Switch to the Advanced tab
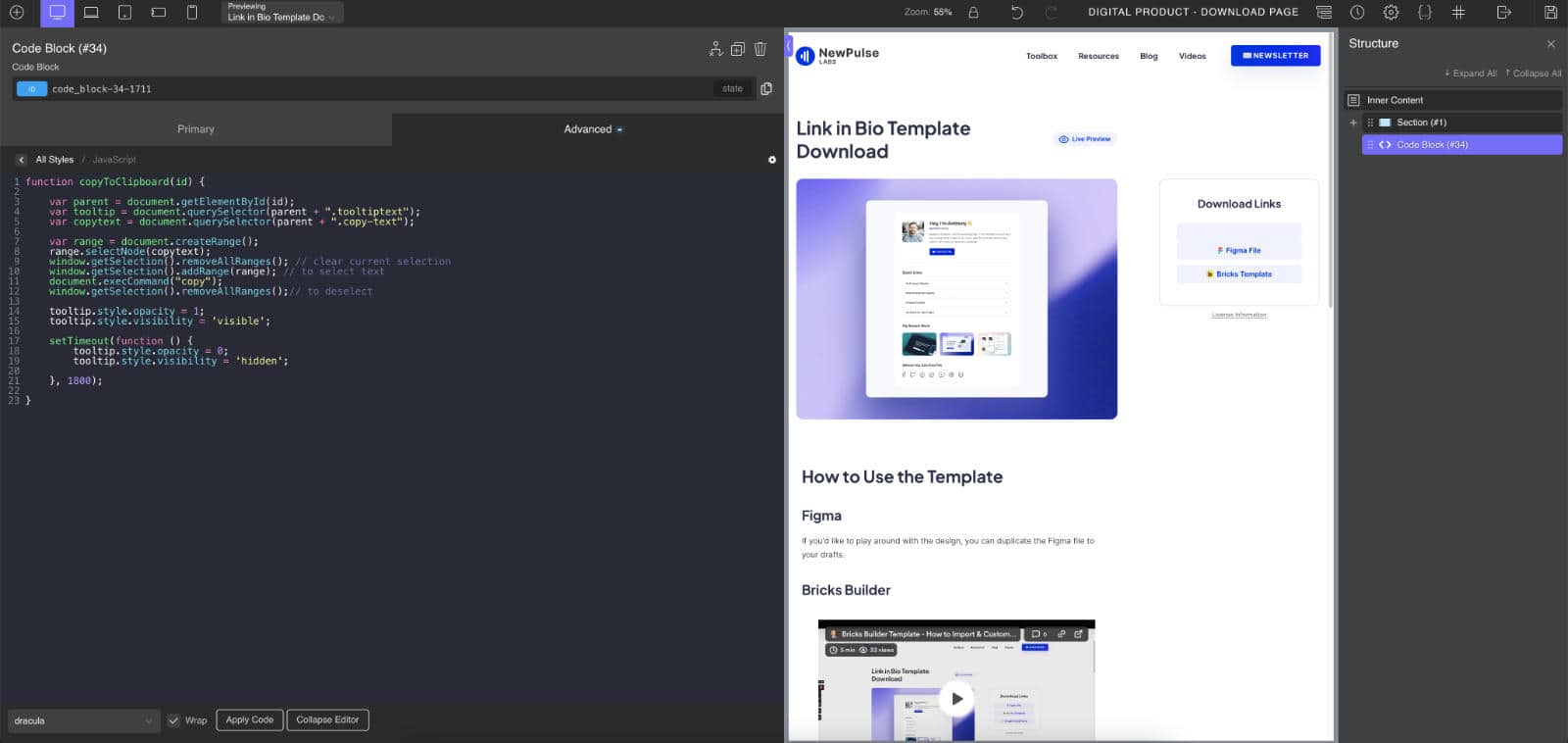1568x743 pixels. 588,129
